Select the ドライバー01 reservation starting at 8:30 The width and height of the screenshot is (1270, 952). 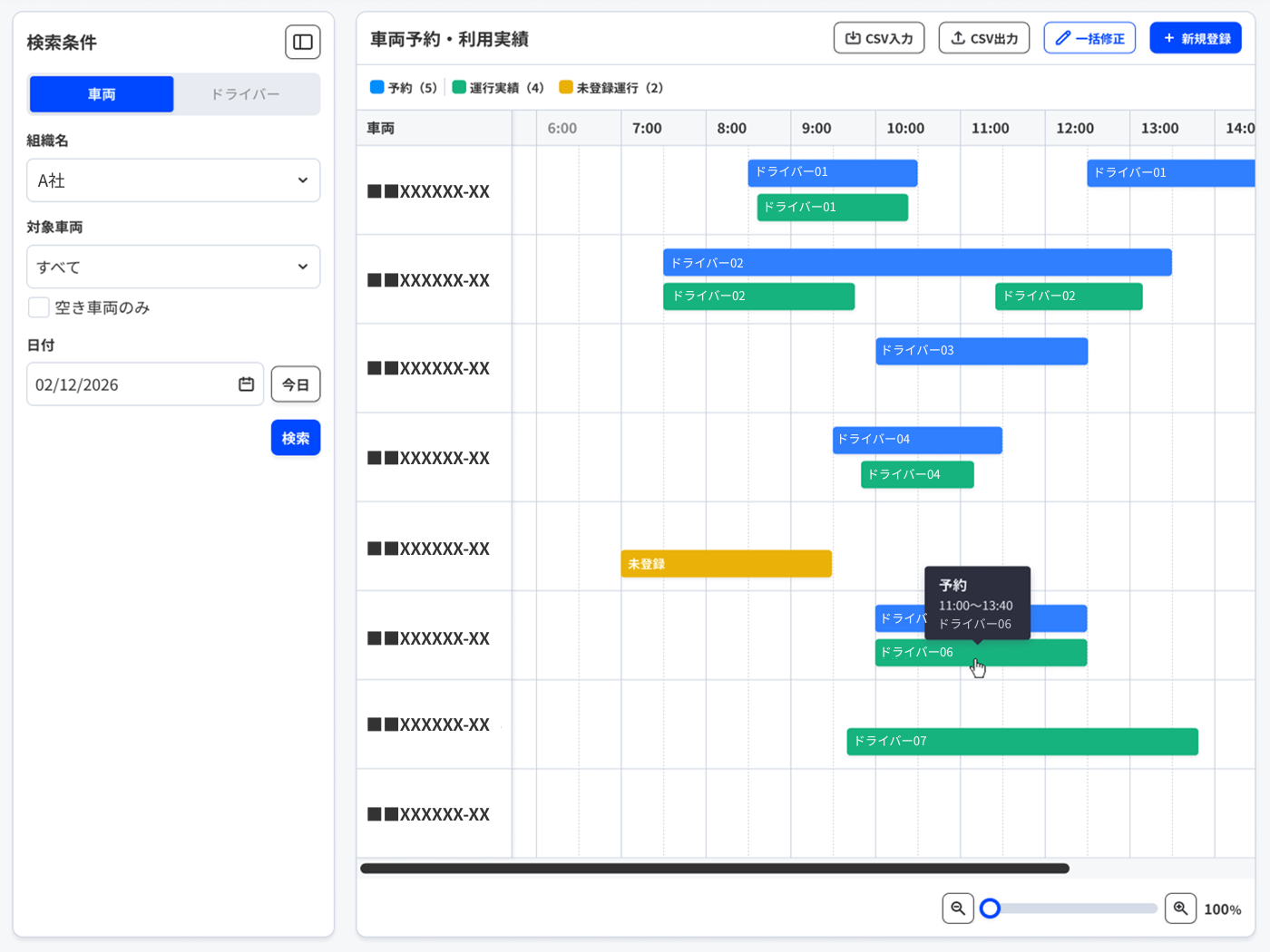tap(833, 172)
